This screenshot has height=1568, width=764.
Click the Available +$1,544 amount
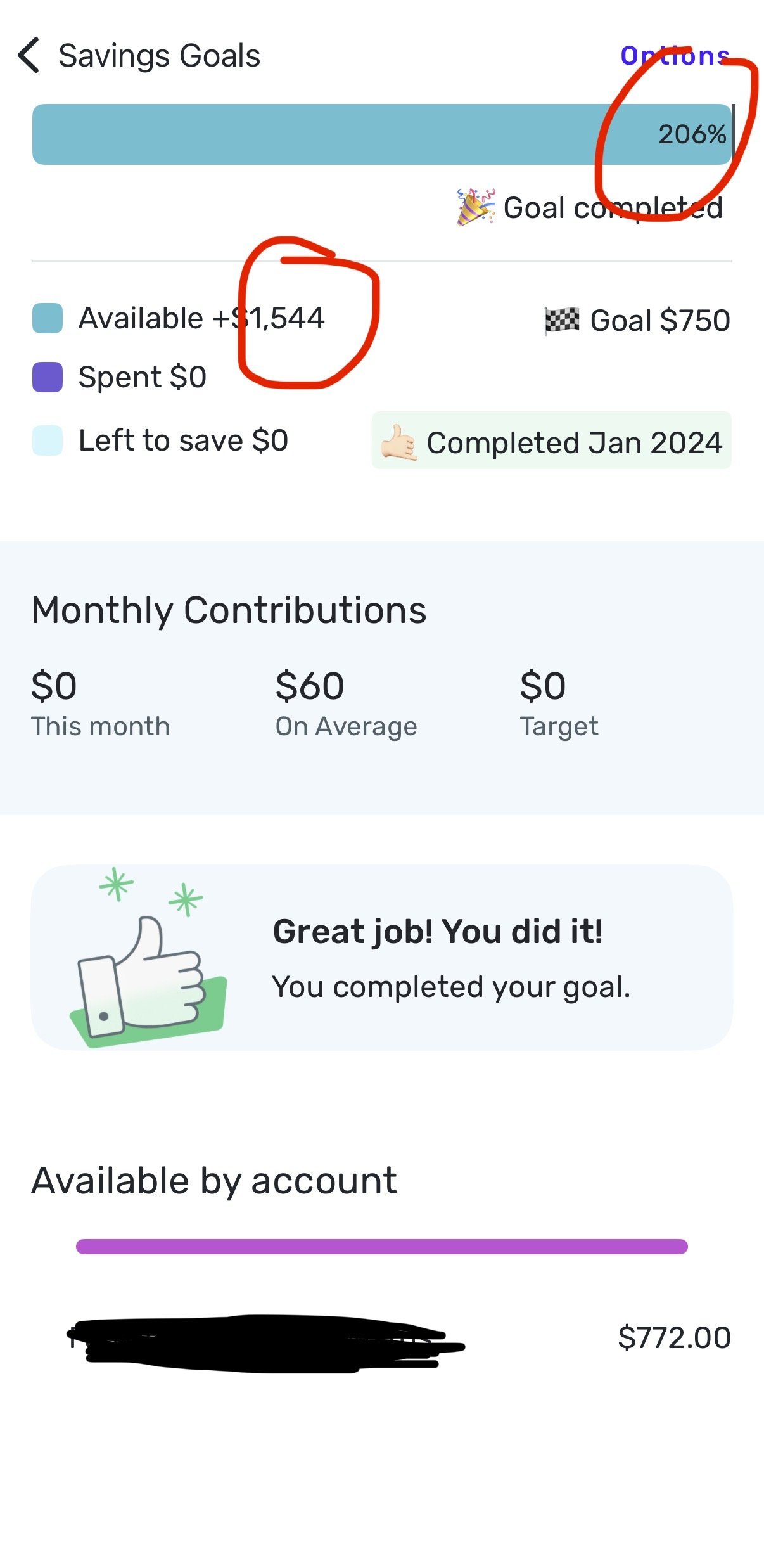(201, 318)
